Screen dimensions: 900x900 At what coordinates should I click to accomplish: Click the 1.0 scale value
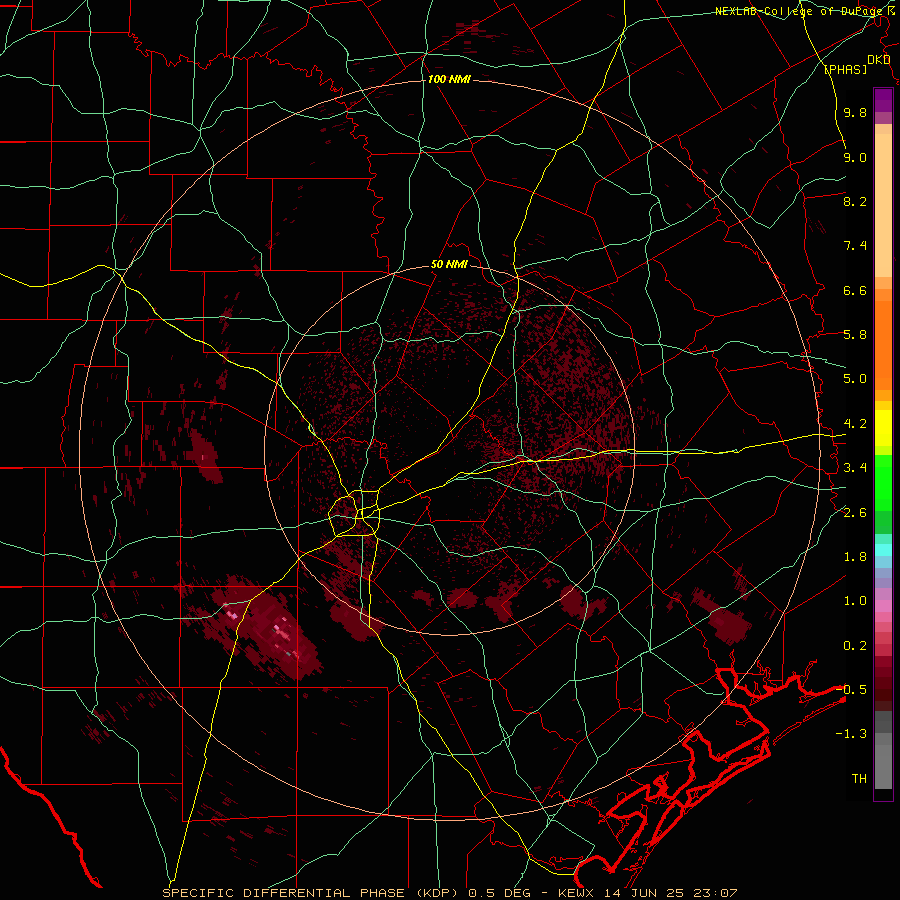pyautogui.click(x=855, y=601)
